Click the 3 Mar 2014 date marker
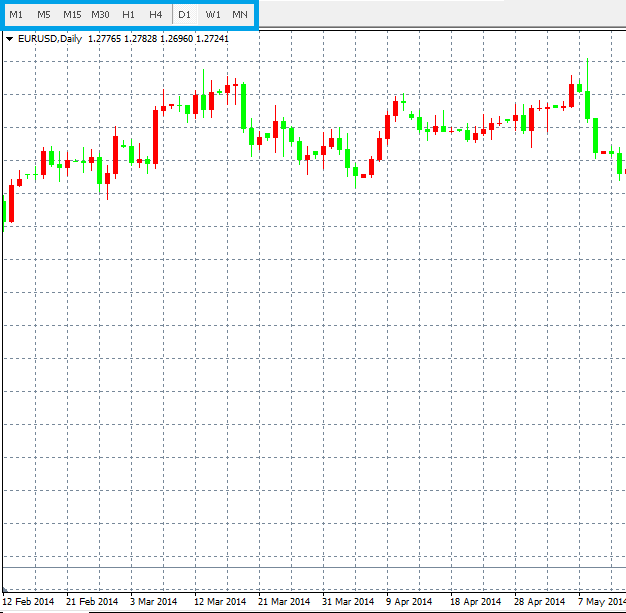This screenshot has width=626, height=613. click(x=154, y=602)
